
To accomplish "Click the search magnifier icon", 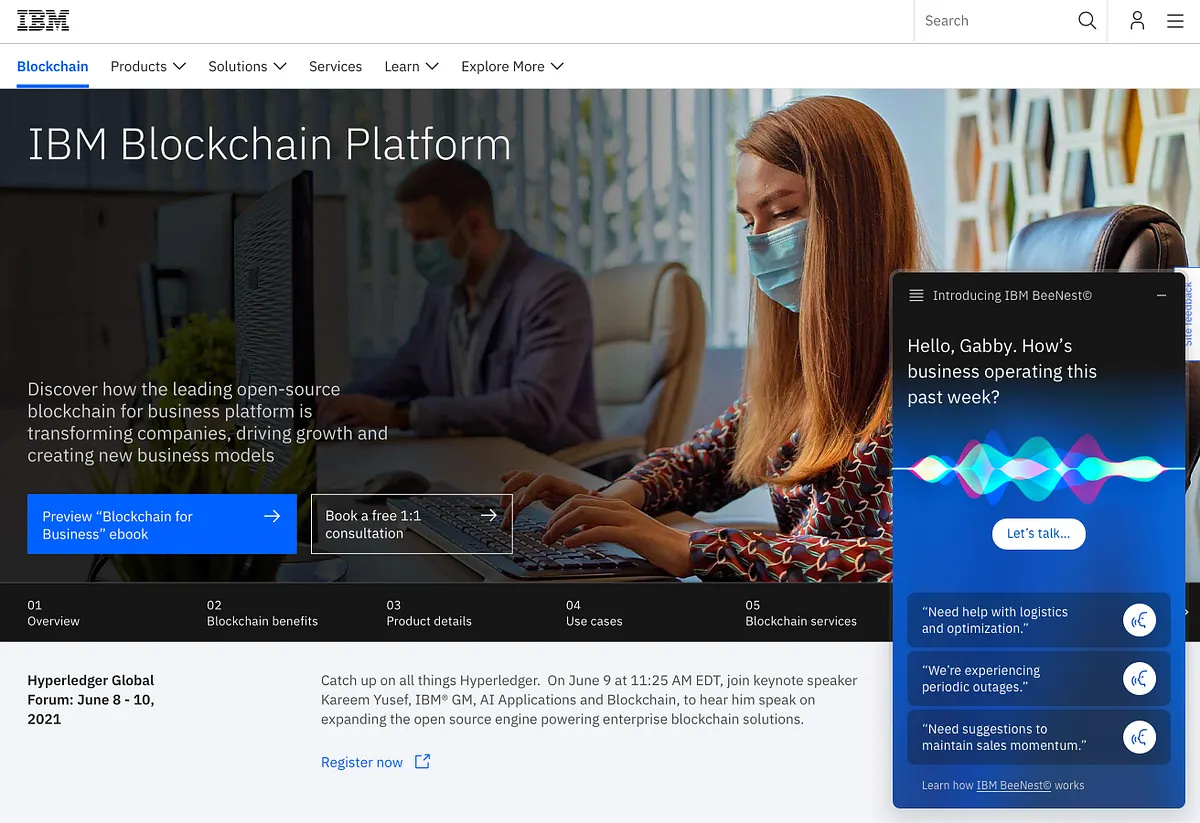I will [x=1087, y=21].
